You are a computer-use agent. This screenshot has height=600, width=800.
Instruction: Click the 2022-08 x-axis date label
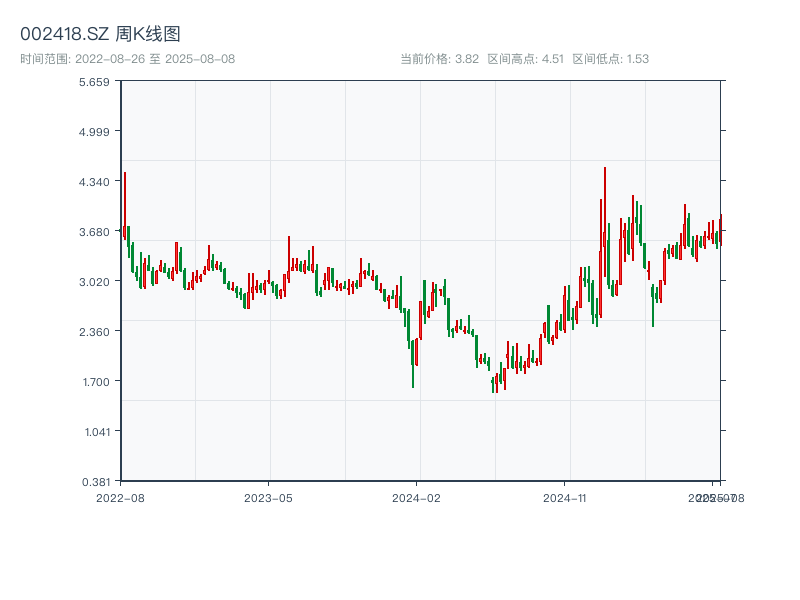click(x=120, y=497)
